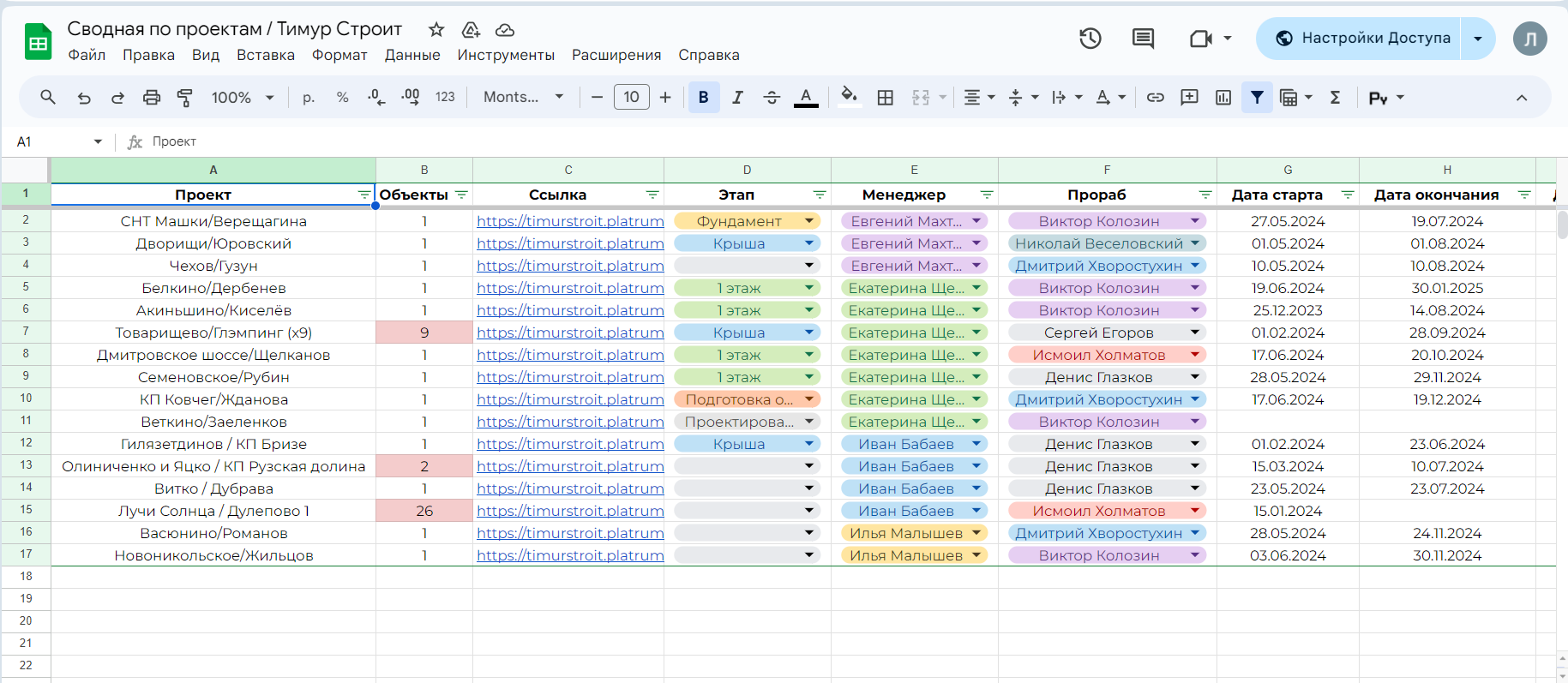
Task: Apply italic formatting
Action: click(737, 98)
